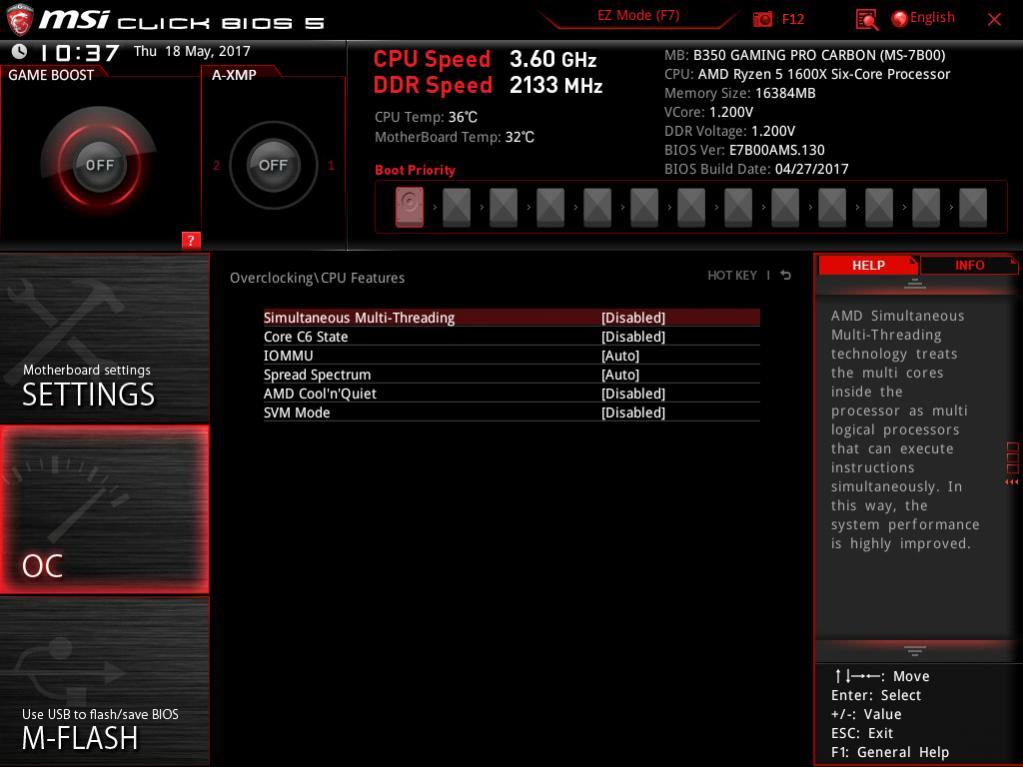Select the first boot priority hard disk

click(409, 207)
